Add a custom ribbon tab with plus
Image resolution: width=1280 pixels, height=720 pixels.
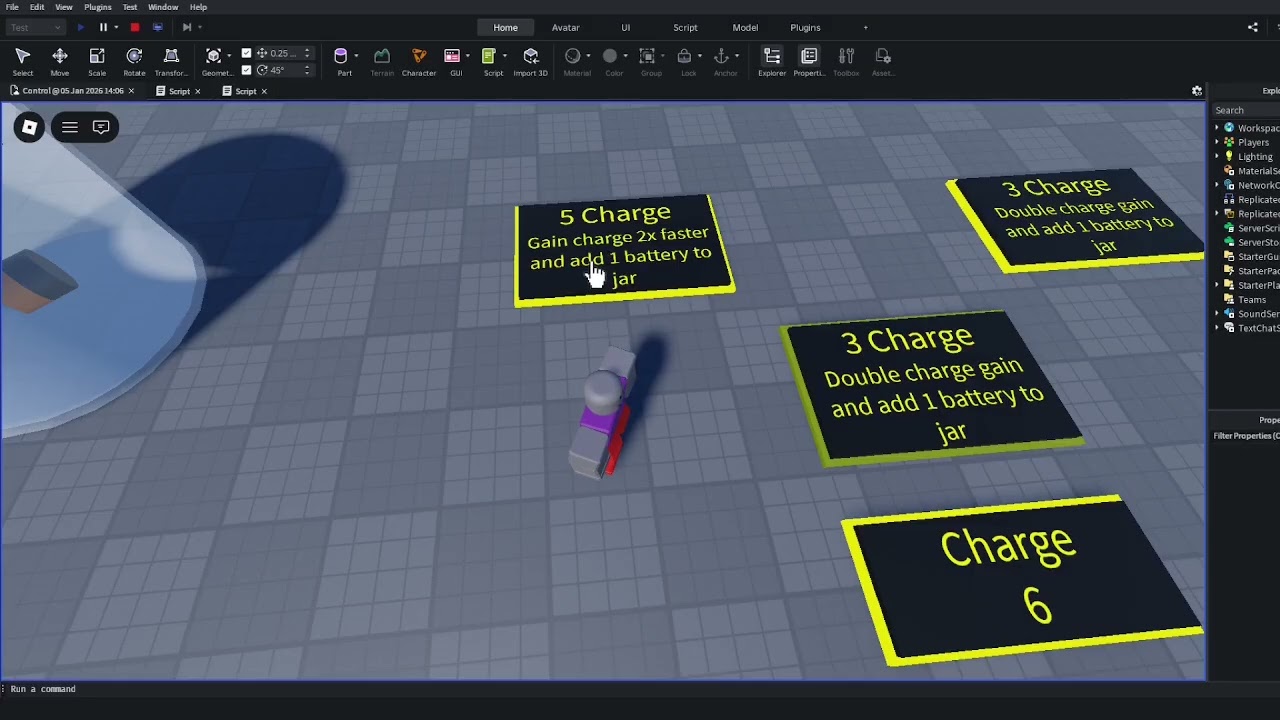(866, 27)
